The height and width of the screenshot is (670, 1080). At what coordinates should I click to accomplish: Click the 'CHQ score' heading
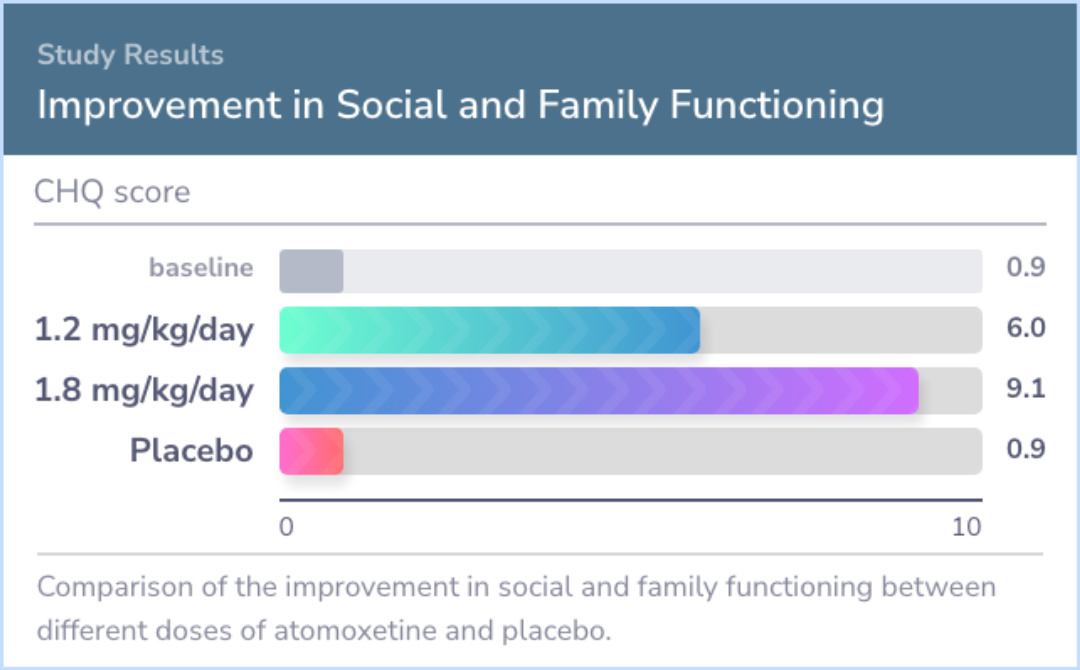[x=112, y=192]
